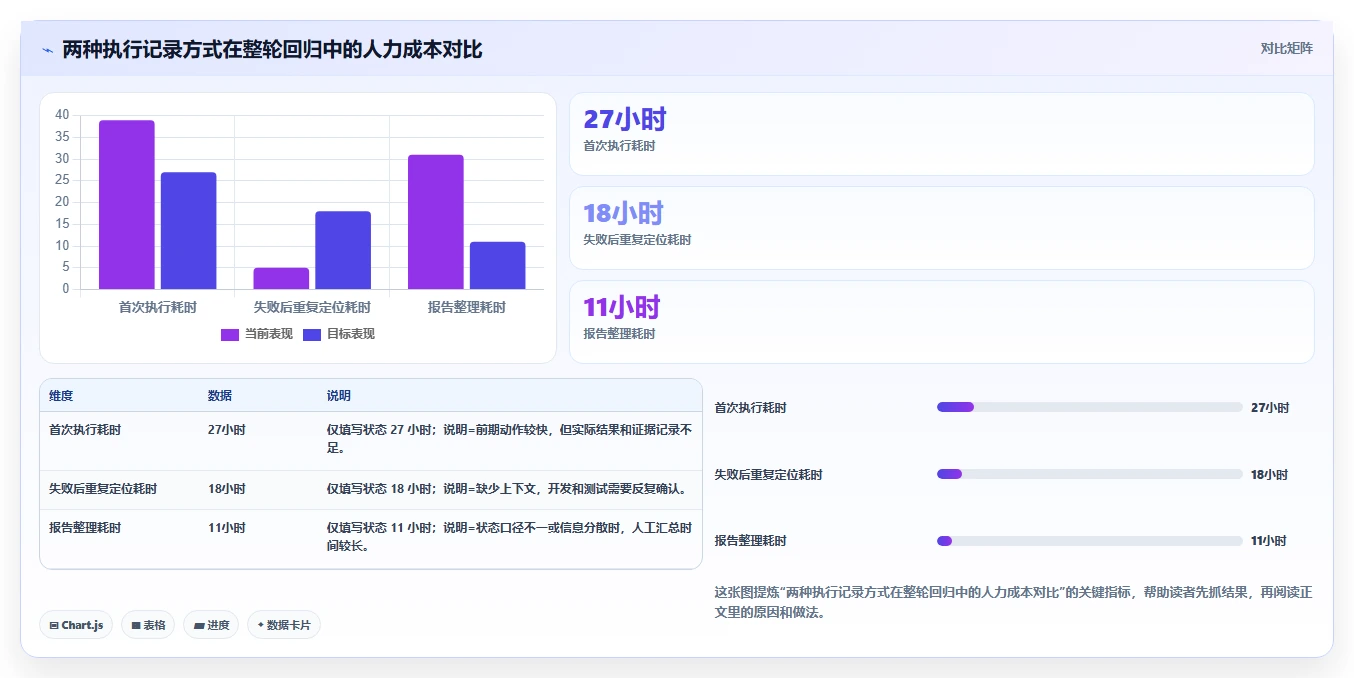The image size is (1354, 678).
Task: Click the lightning icon beside the title
Action: (x=47, y=49)
